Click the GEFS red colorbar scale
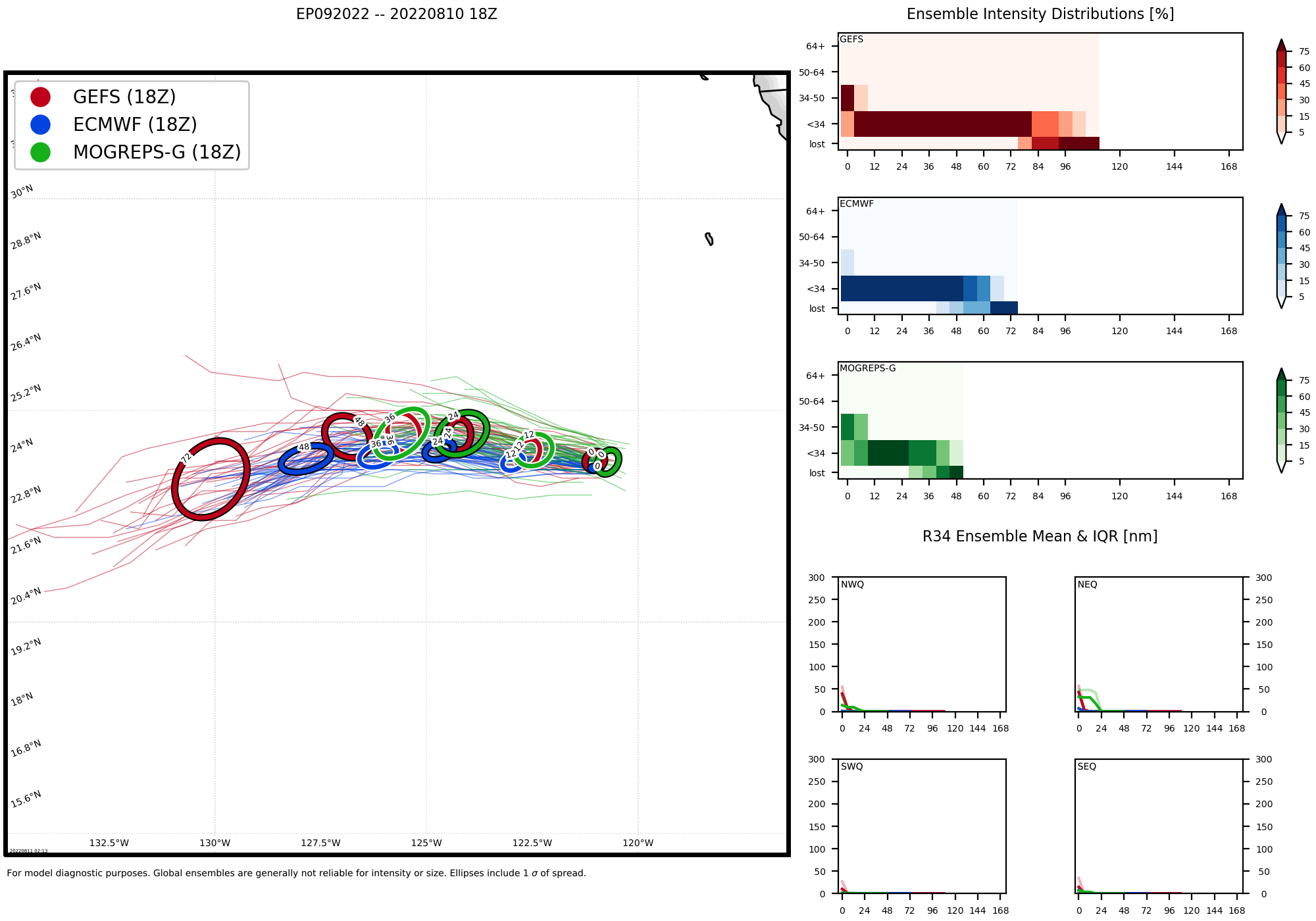This screenshot has height=921, width=1316. pyautogui.click(x=1280, y=92)
